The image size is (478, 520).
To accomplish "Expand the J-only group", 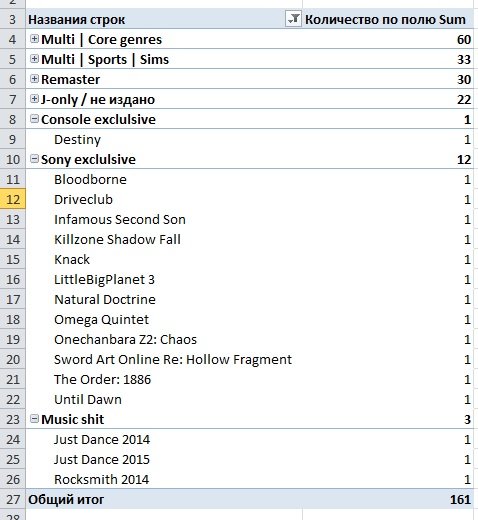I will (34, 99).
